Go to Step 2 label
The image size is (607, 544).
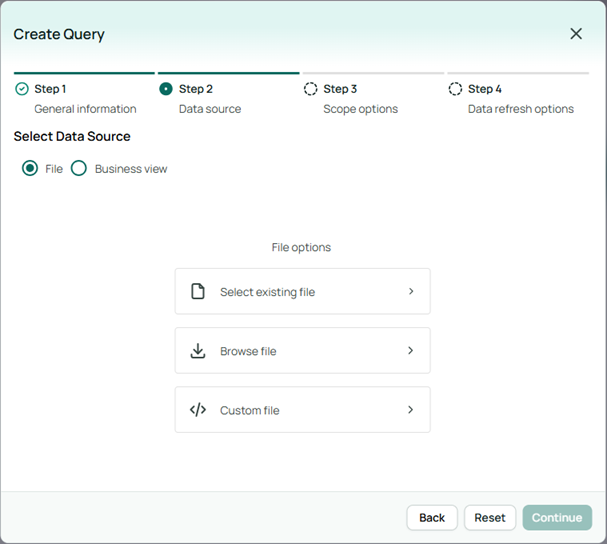coord(195,89)
